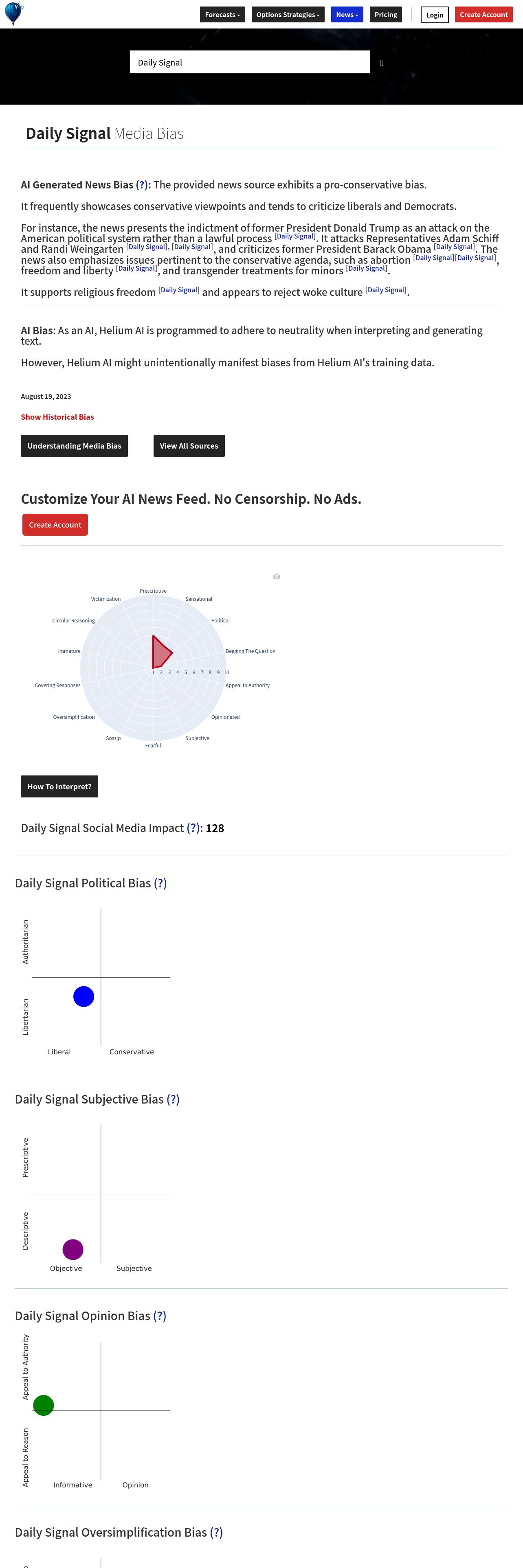Click the Daily Signal search input field
The image size is (523, 1568).
tap(250, 62)
